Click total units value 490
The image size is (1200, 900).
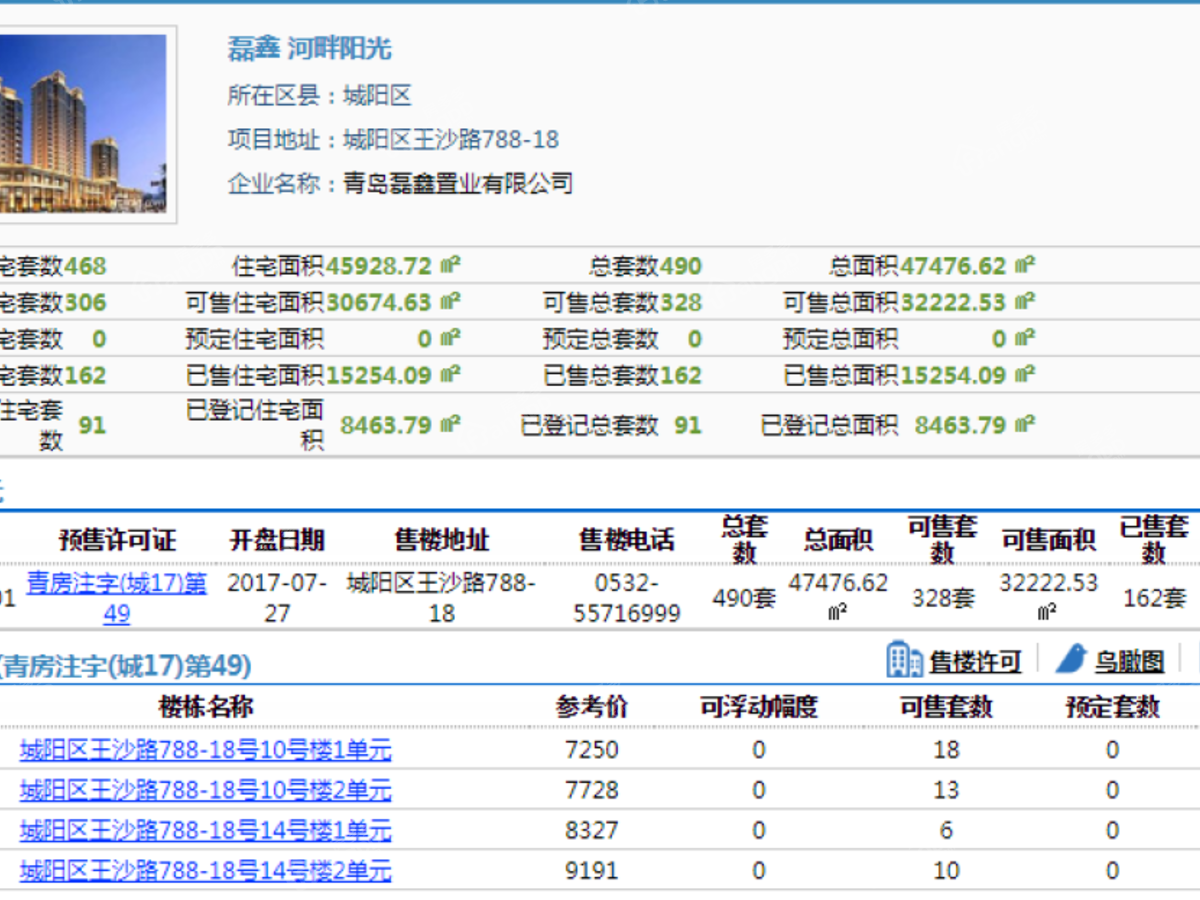click(681, 266)
